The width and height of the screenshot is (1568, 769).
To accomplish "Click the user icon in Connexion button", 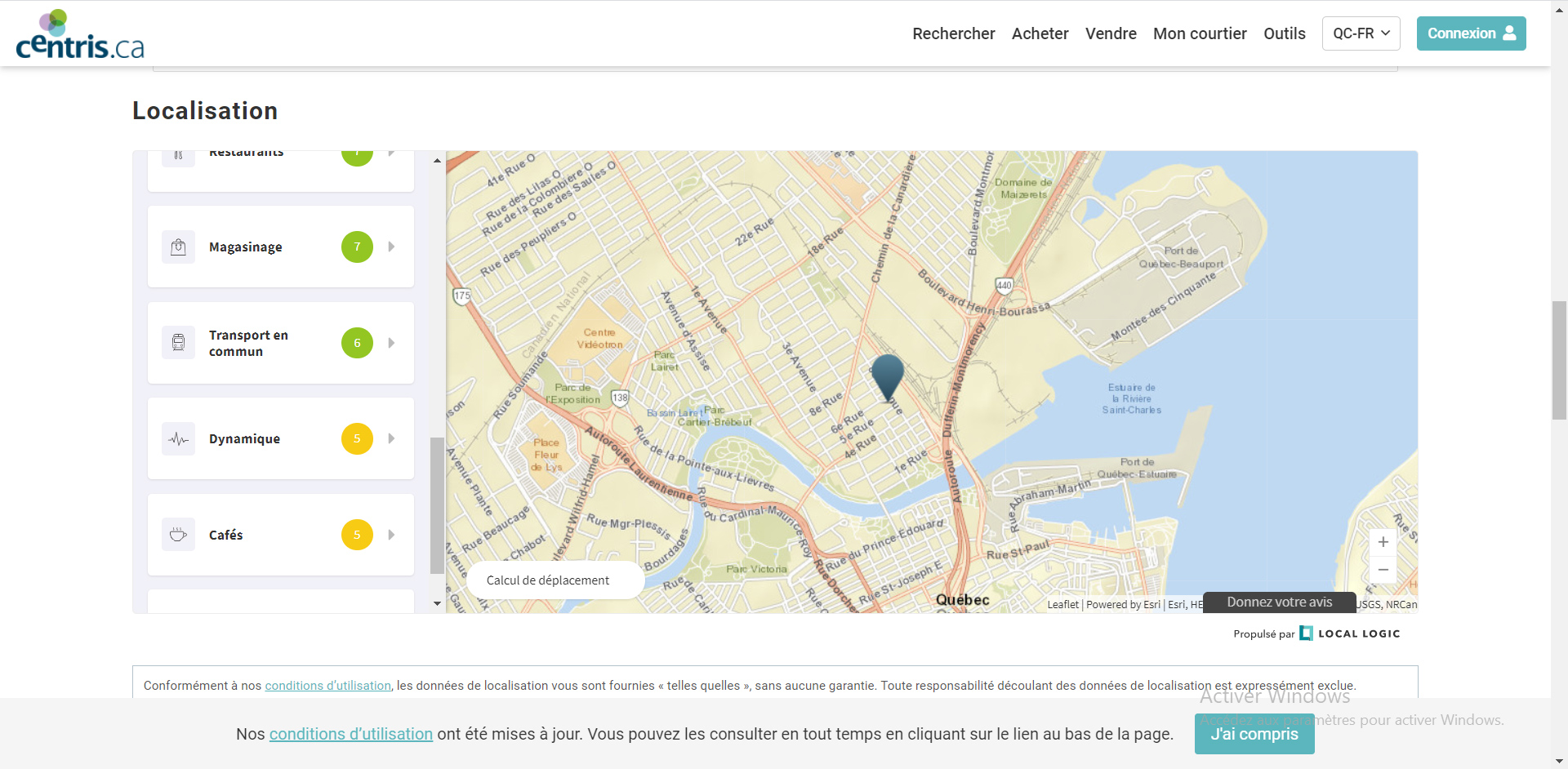I will click(x=1509, y=33).
